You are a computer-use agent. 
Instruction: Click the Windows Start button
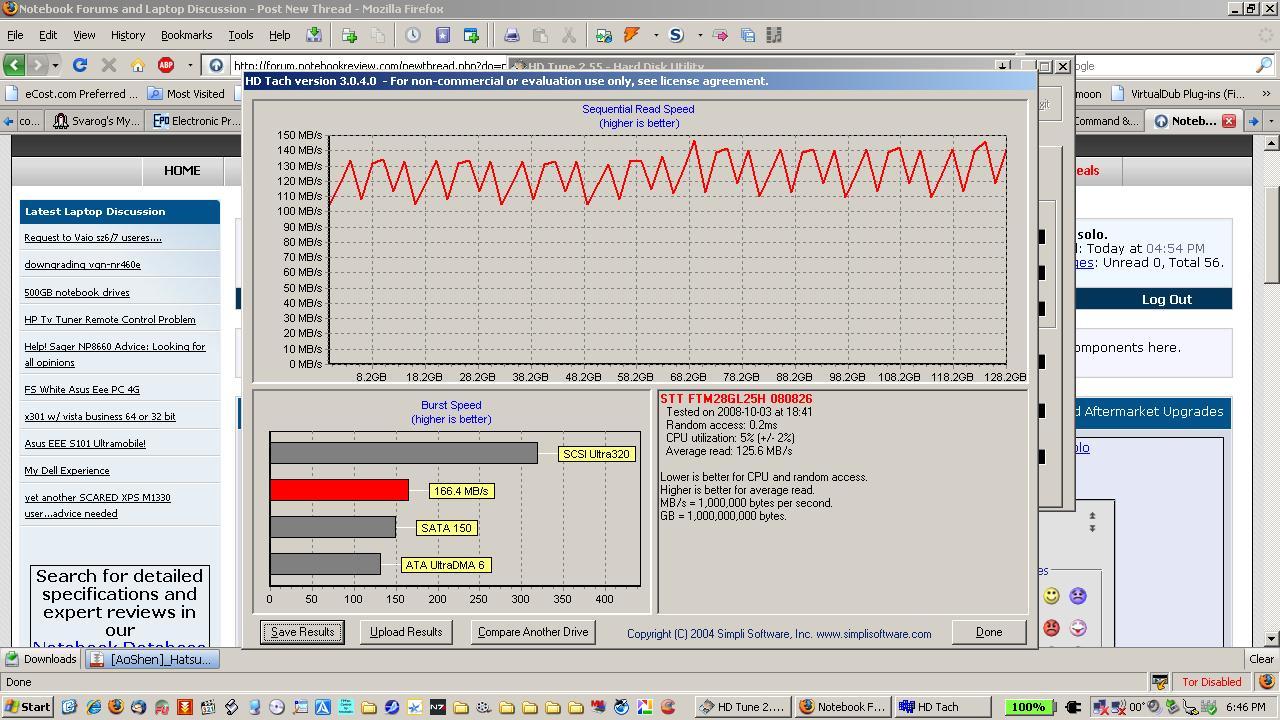(x=27, y=707)
